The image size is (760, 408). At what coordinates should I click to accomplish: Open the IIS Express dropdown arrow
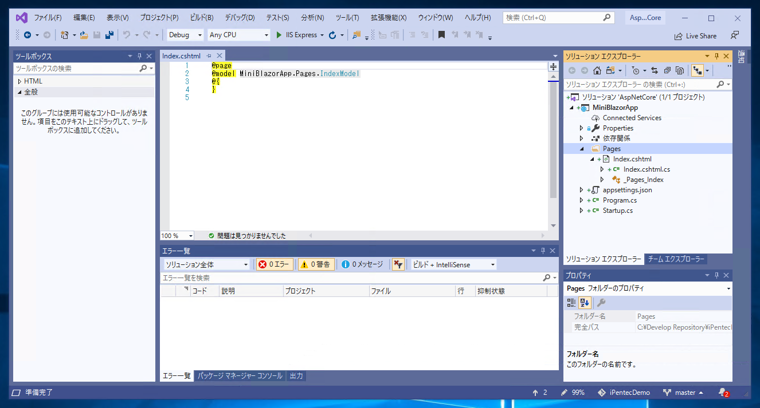(x=322, y=35)
